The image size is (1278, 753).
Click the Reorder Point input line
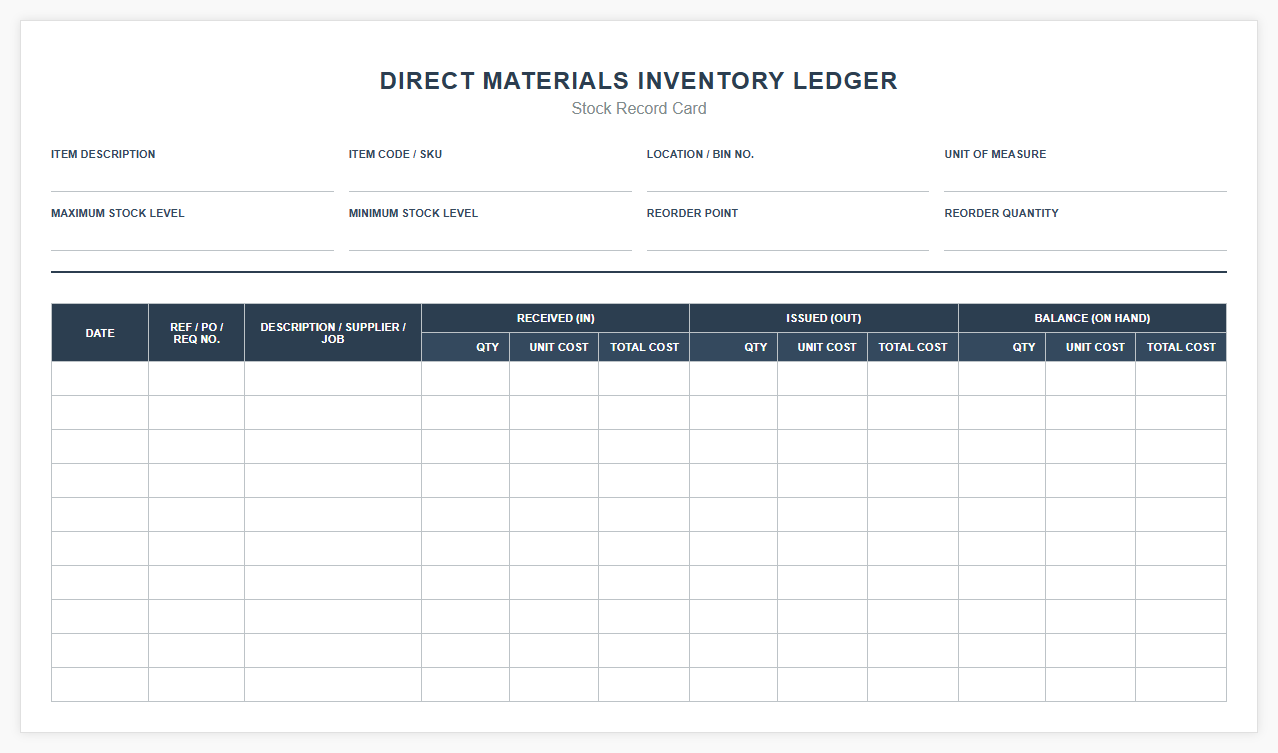pos(788,237)
